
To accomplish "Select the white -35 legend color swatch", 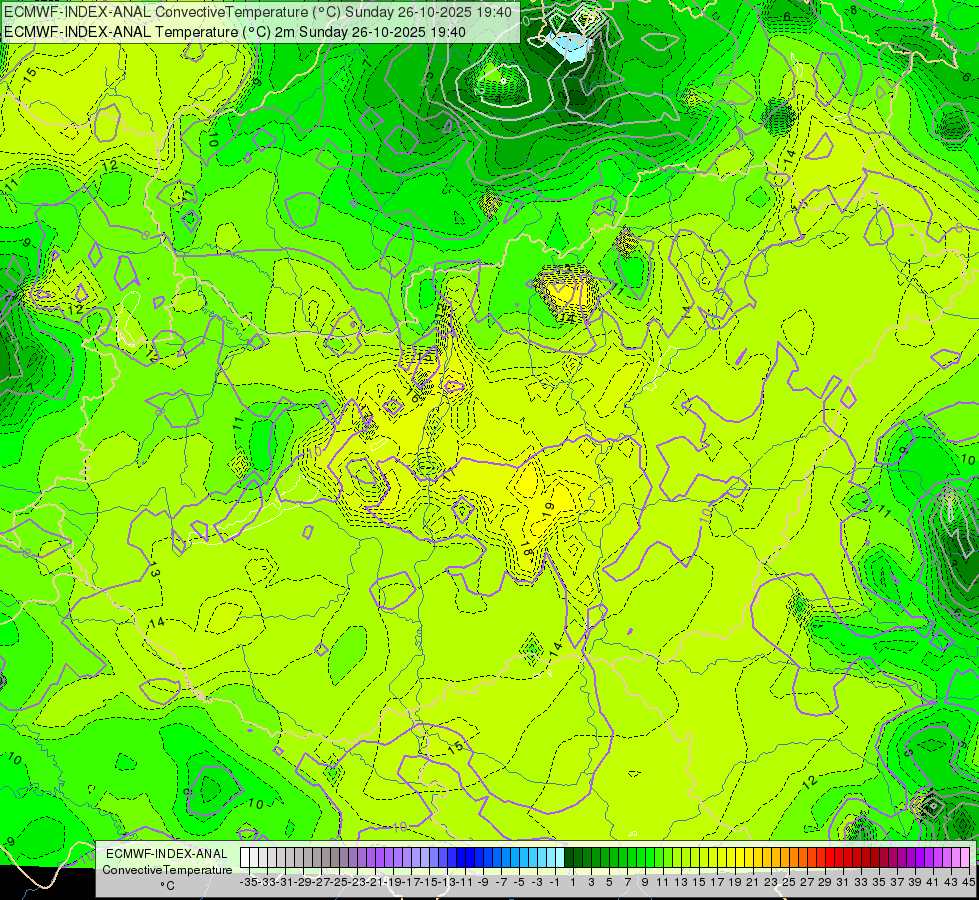I will (x=245, y=857).
